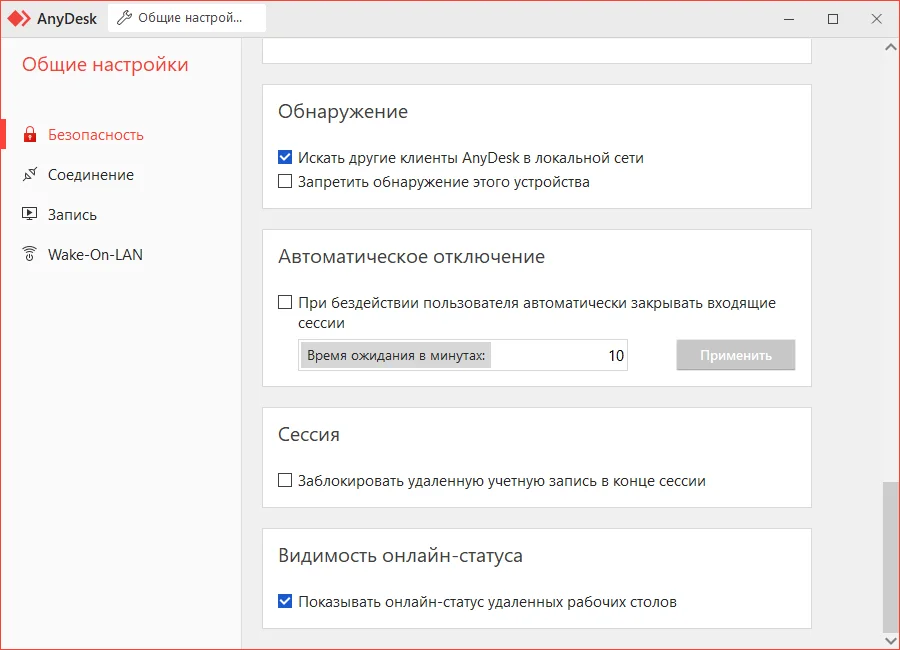Click the scroll down arrow of the scrollbar
900x650 pixels.
(890, 640)
